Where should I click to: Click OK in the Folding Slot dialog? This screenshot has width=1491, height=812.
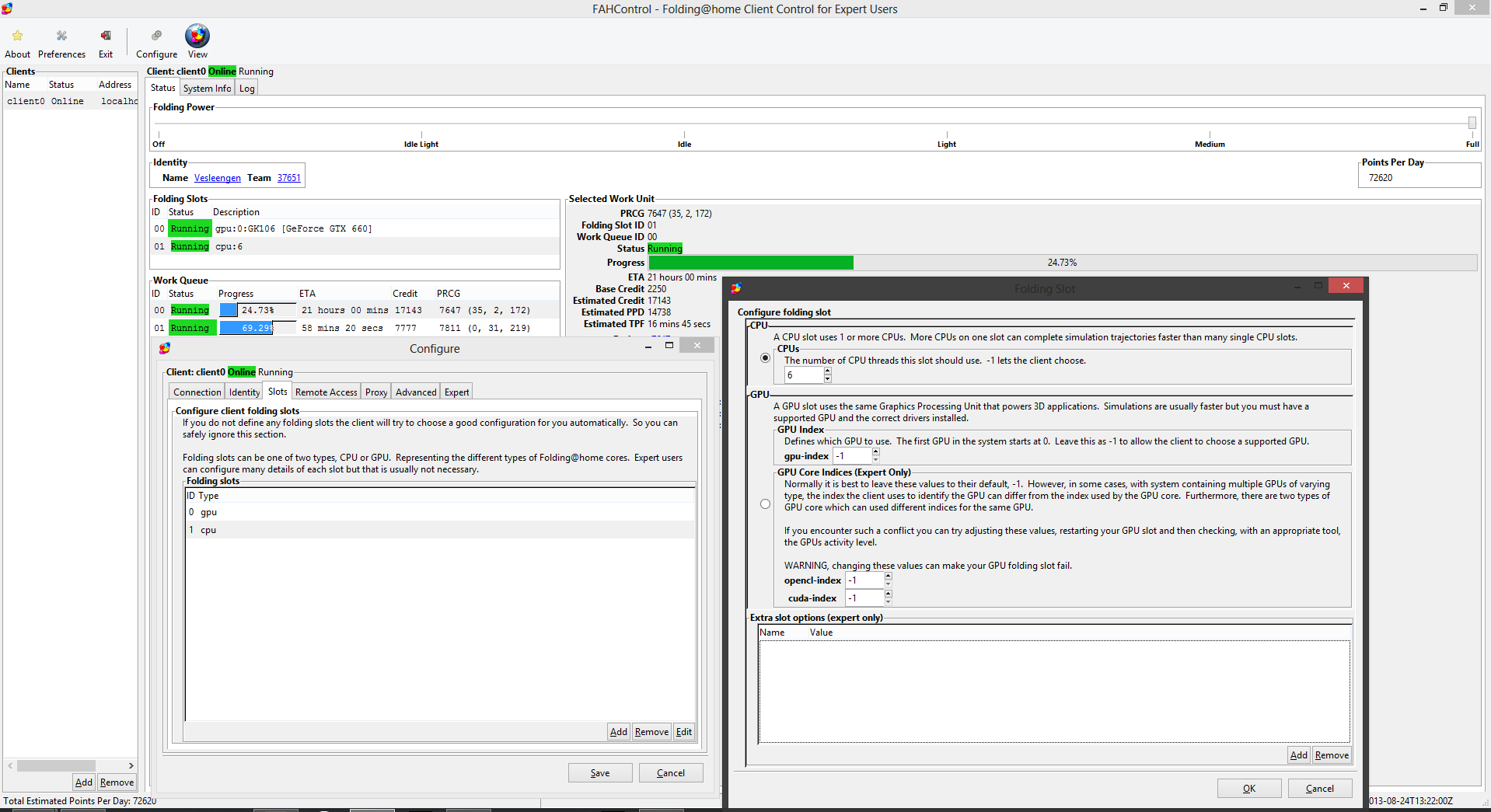(1249, 789)
